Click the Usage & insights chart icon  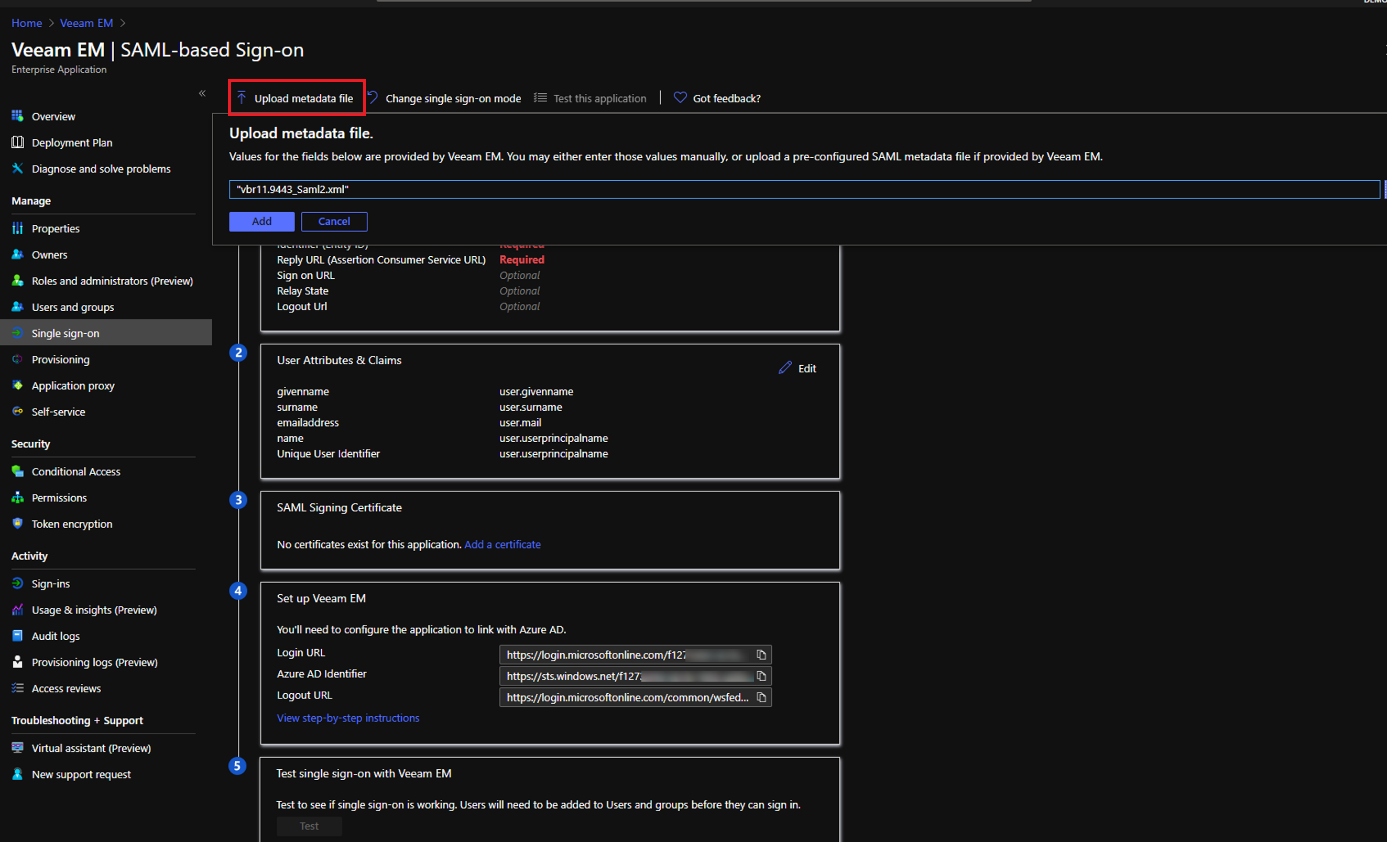tap(17, 609)
